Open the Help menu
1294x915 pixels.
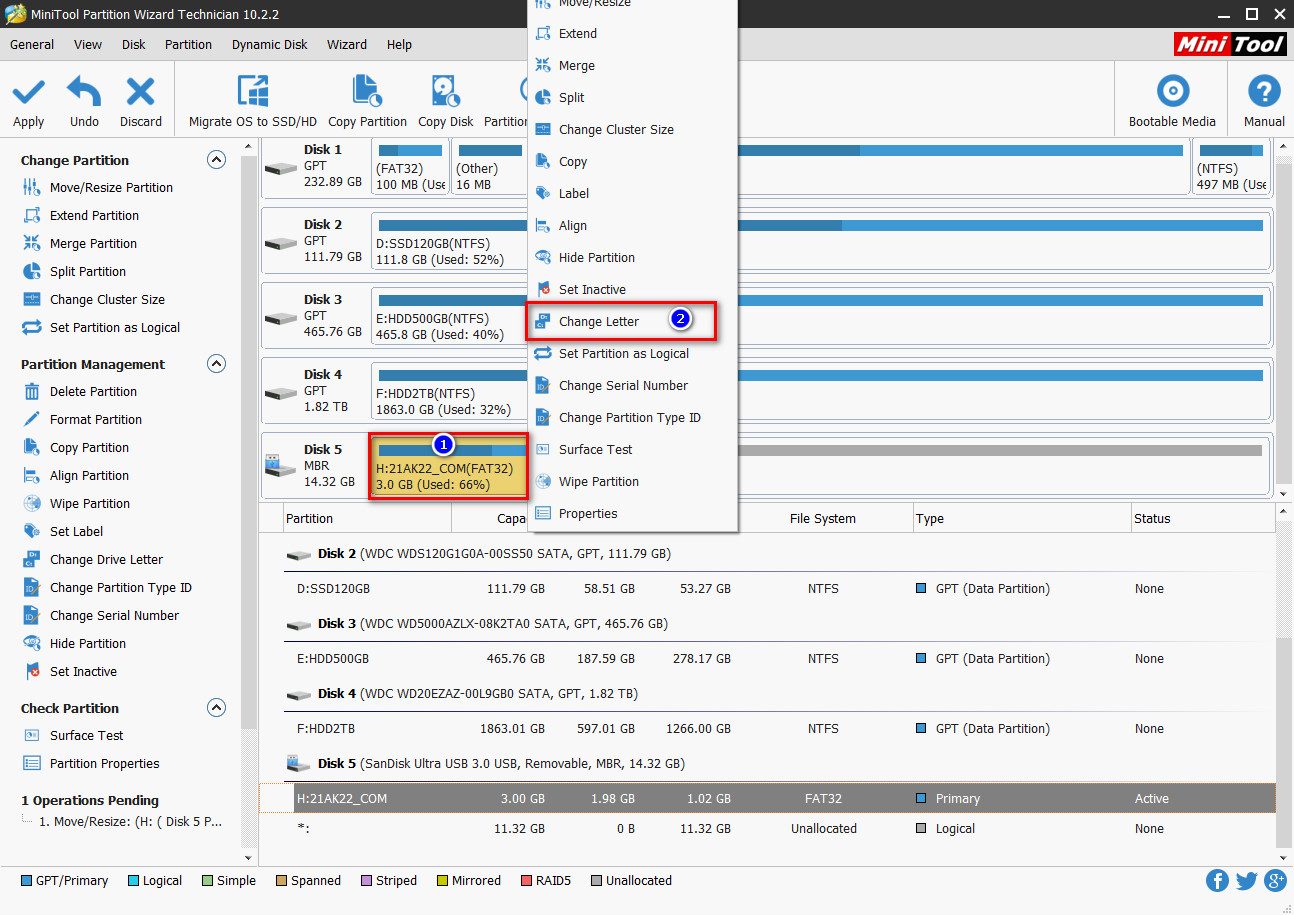coord(399,44)
